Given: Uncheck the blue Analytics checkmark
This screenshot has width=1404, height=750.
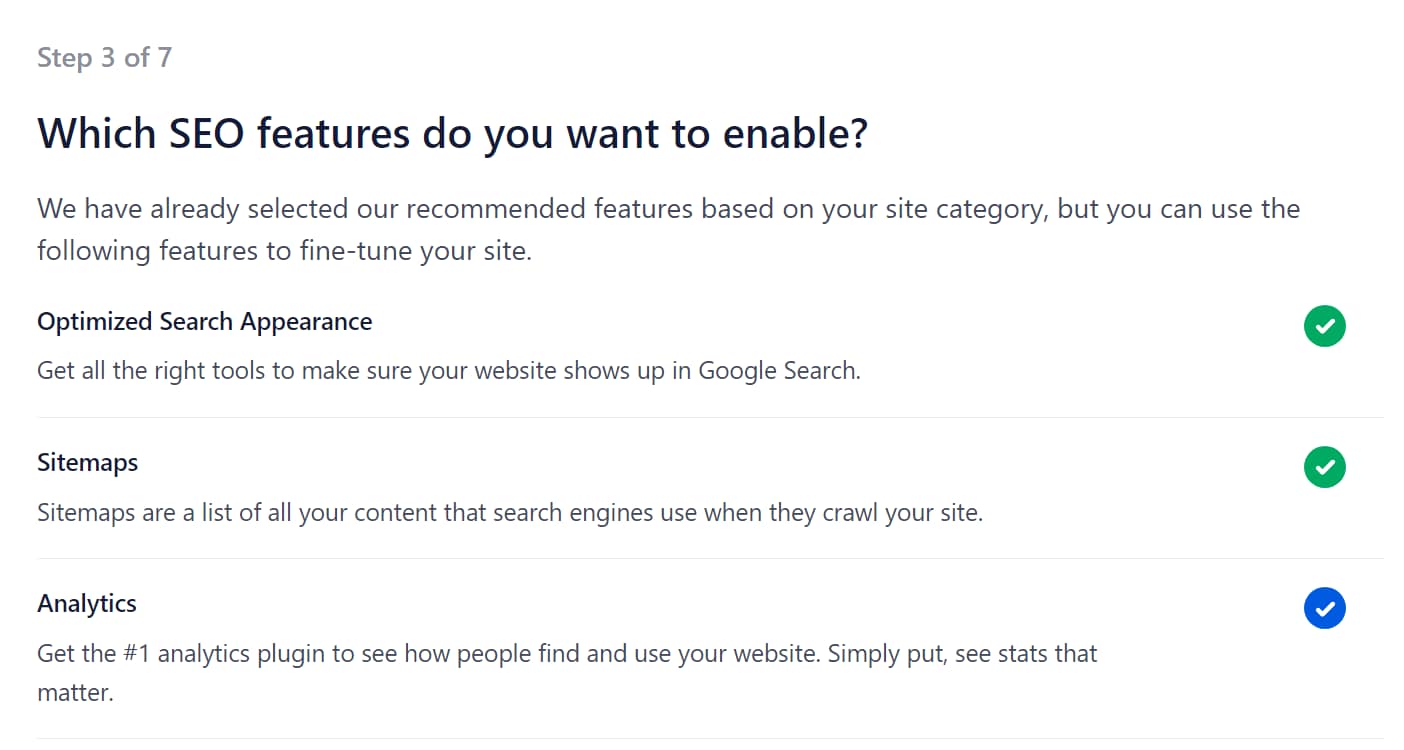Looking at the screenshot, I should pyautogui.click(x=1324, y=608).
